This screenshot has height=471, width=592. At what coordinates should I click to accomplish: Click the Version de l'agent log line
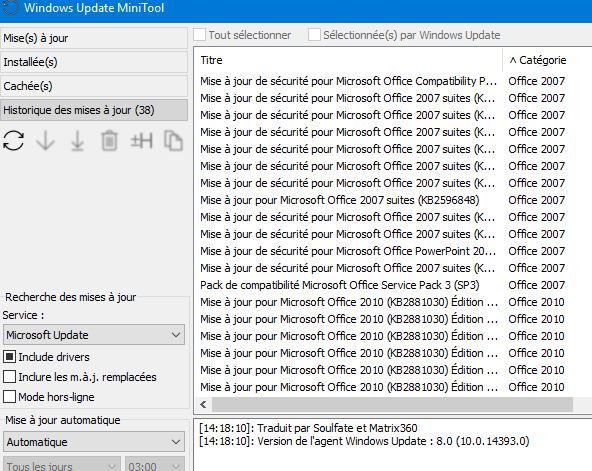(x=364, y=441)
